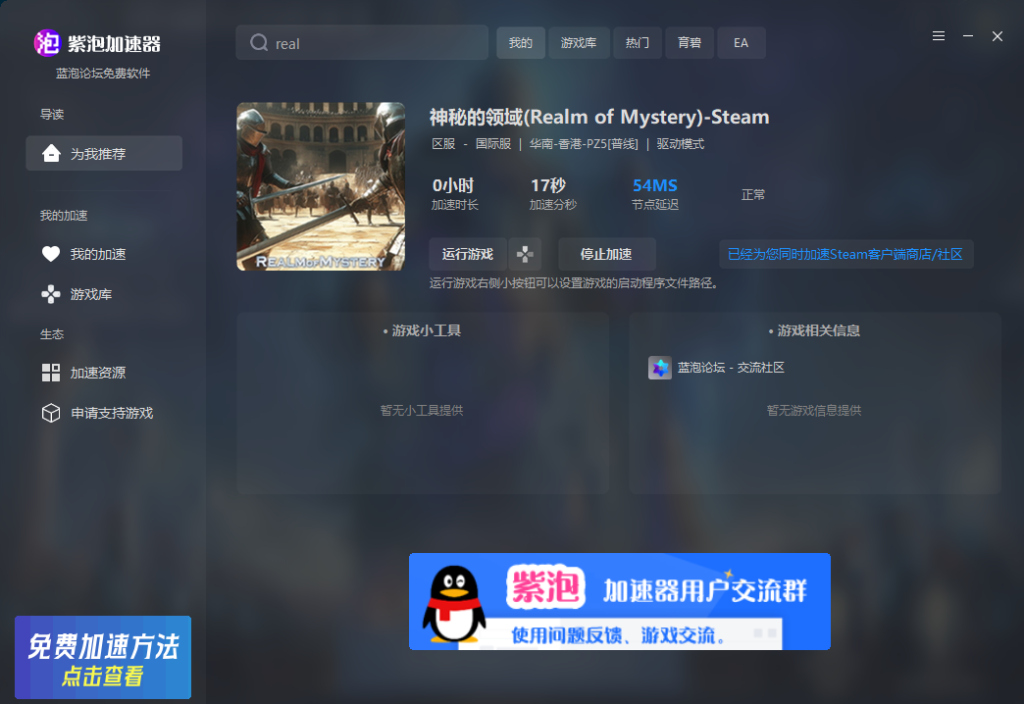This screenshot has height=704, width=1024.
Task: Open the hamburger menu icon
Action: click(938, 36)
